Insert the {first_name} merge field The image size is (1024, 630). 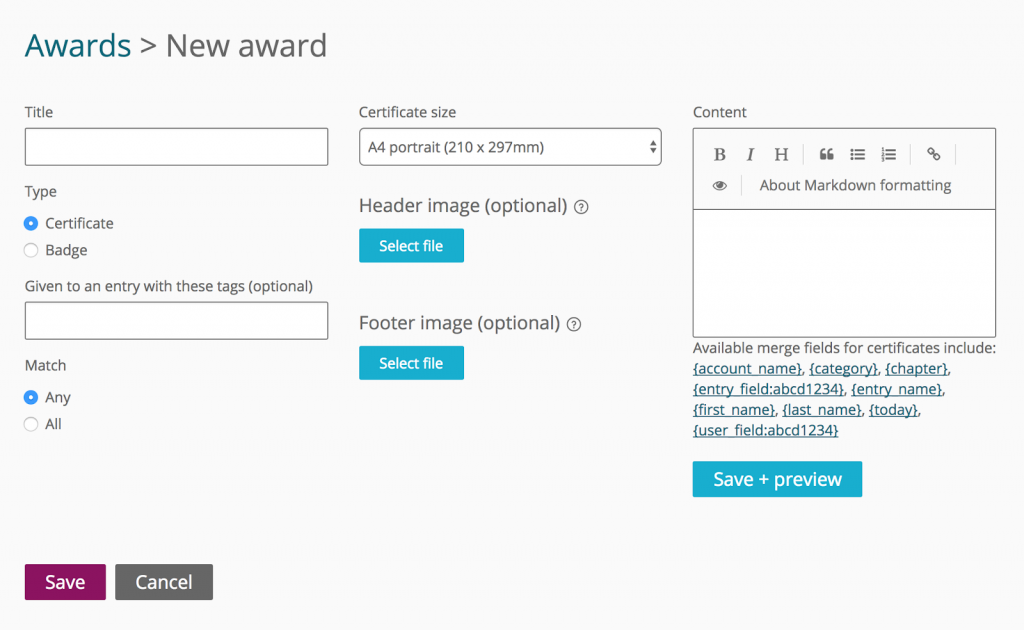[x=734, y=409]
